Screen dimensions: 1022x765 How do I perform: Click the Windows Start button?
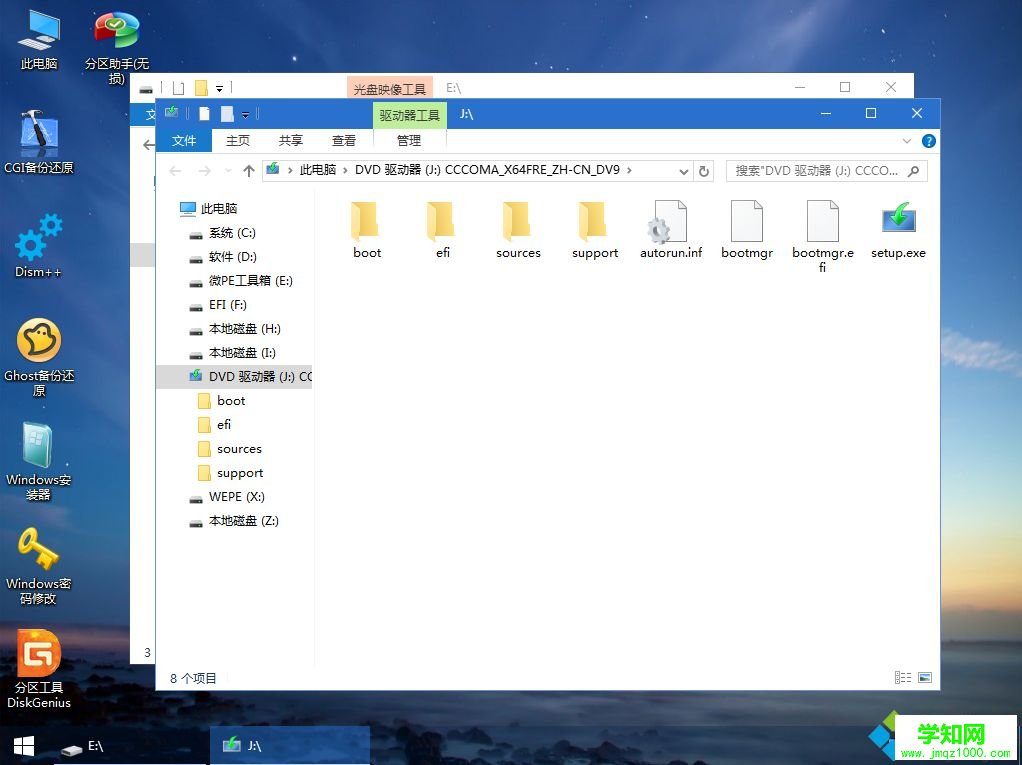(x=21, y=746)
